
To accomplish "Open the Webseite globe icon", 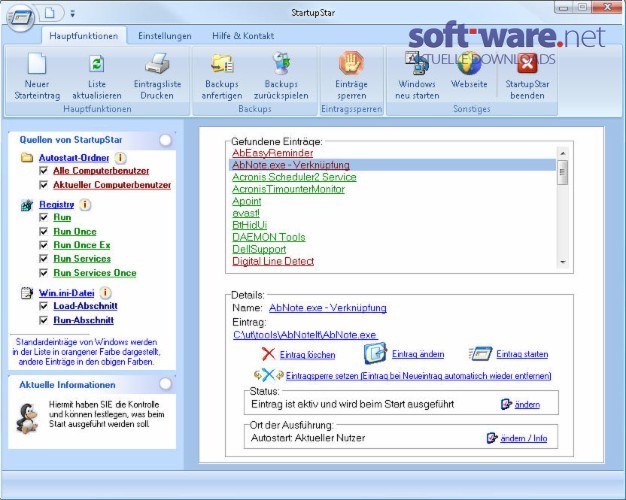I will [469, 63].
